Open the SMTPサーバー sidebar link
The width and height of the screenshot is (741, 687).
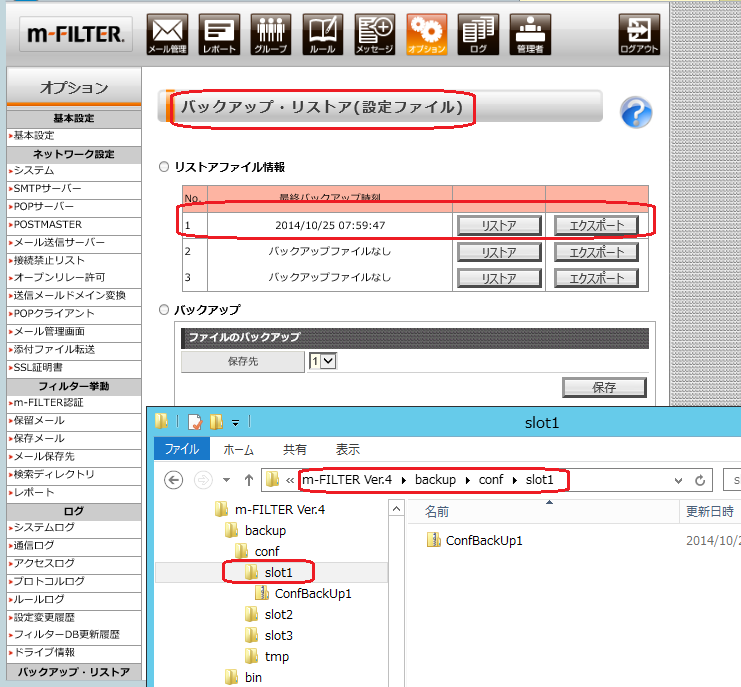(48, 188)
